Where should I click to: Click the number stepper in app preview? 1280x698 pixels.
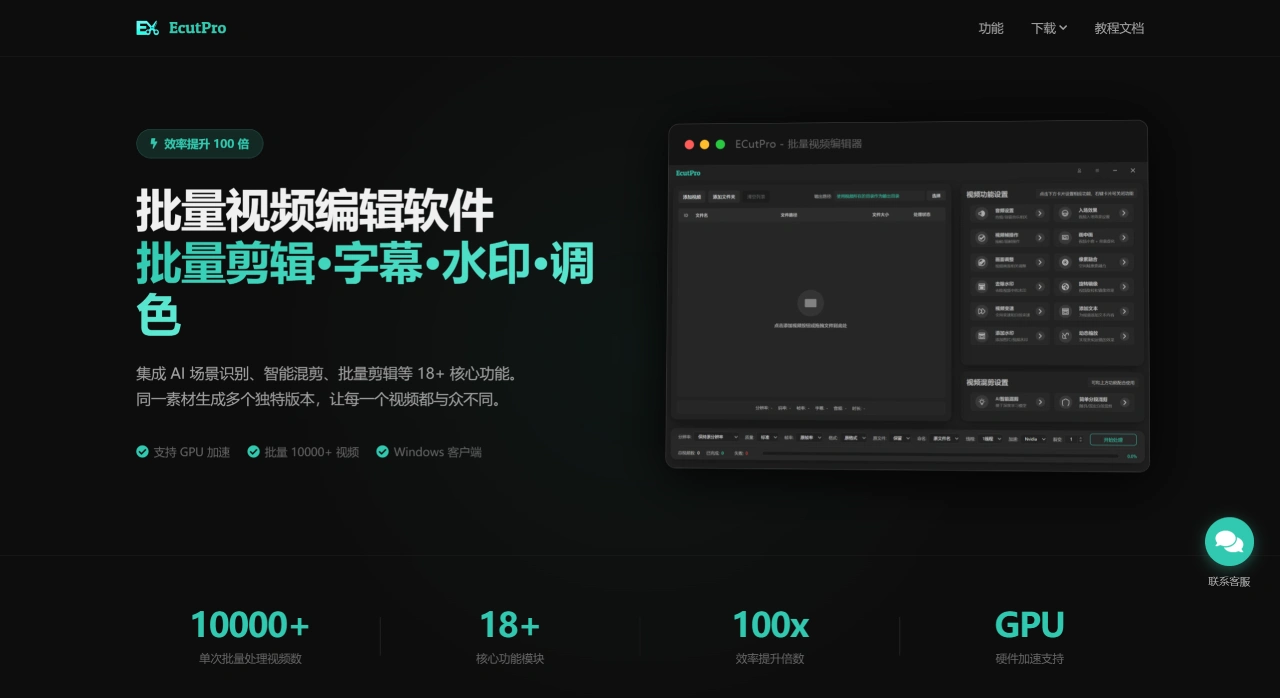pyautogui.click(x=1075, y=438)
